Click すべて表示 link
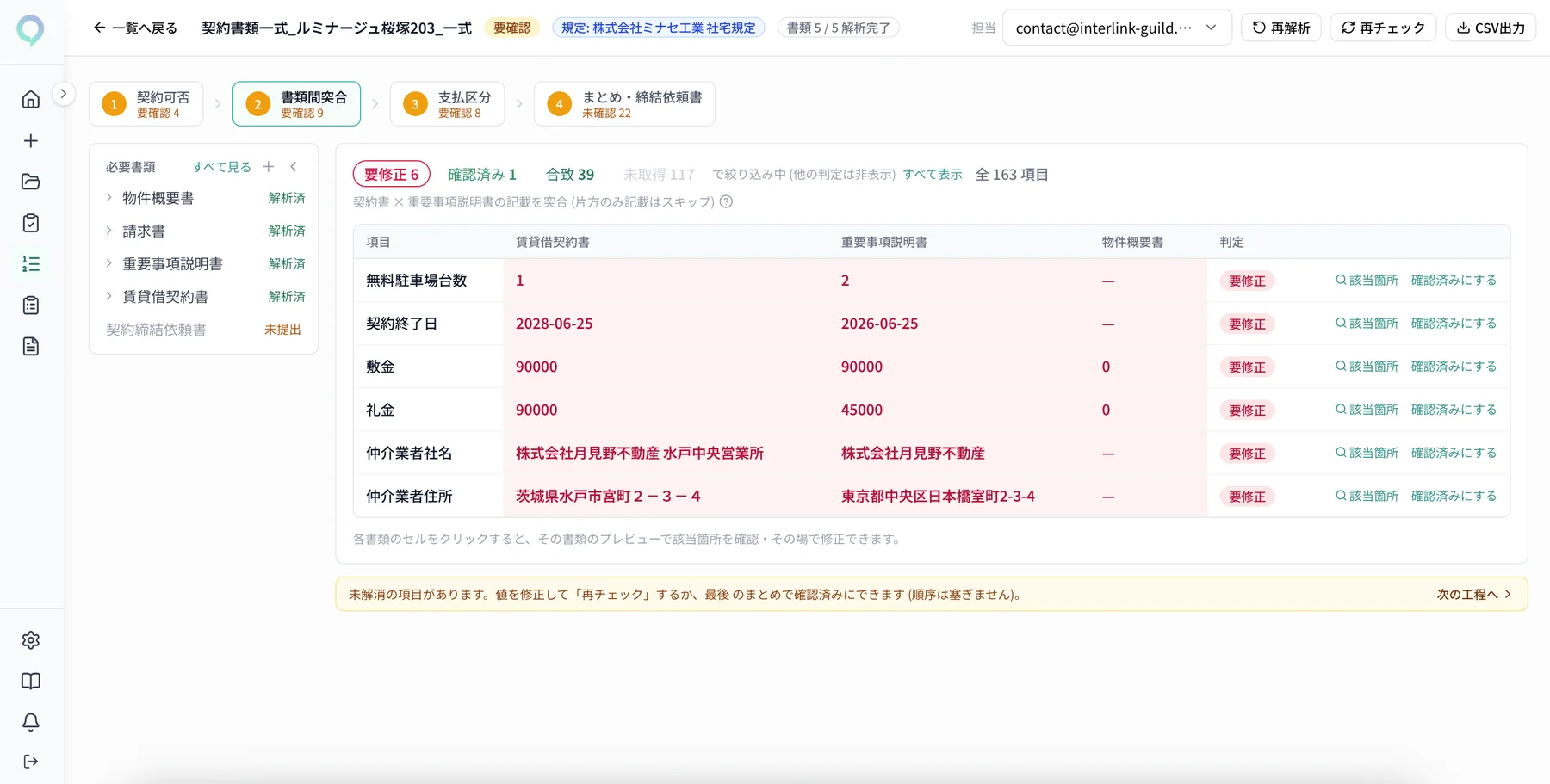Screen dimensions: 1550x784 [933, 175]
